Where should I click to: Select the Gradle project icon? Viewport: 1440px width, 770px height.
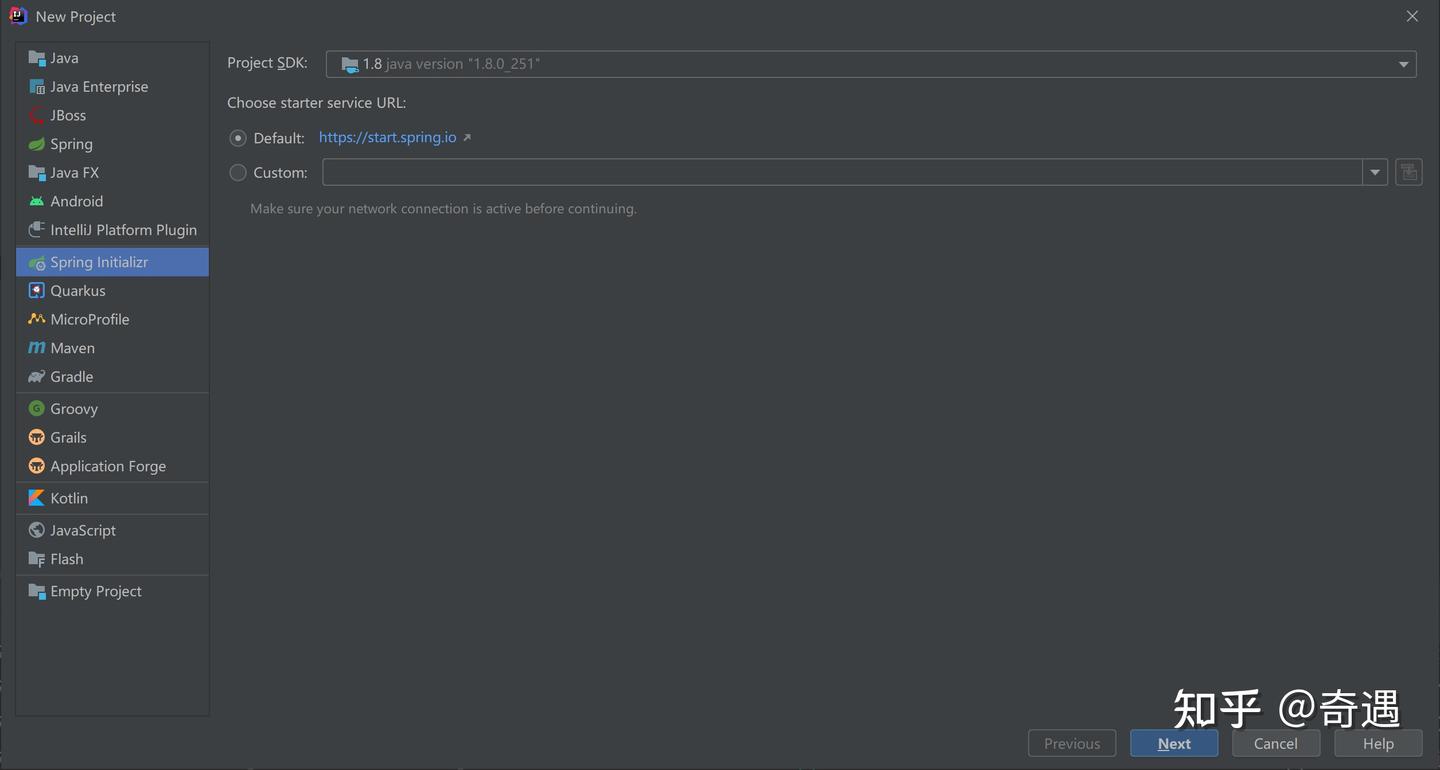(x=35, y=376)
